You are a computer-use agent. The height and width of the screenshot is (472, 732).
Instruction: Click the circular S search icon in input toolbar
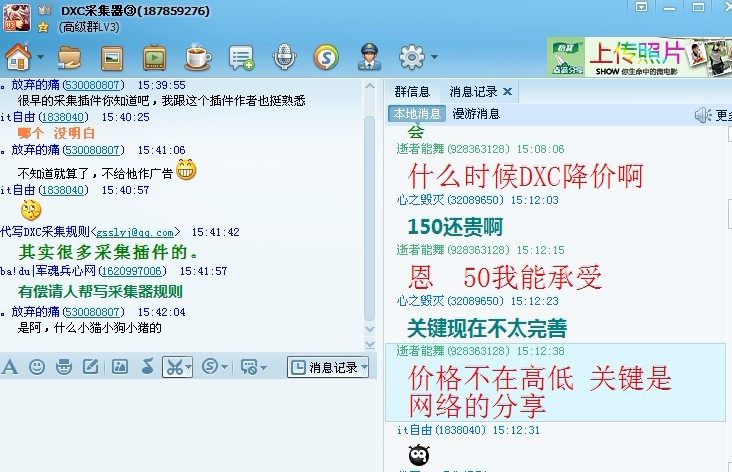tap(210, 367)
